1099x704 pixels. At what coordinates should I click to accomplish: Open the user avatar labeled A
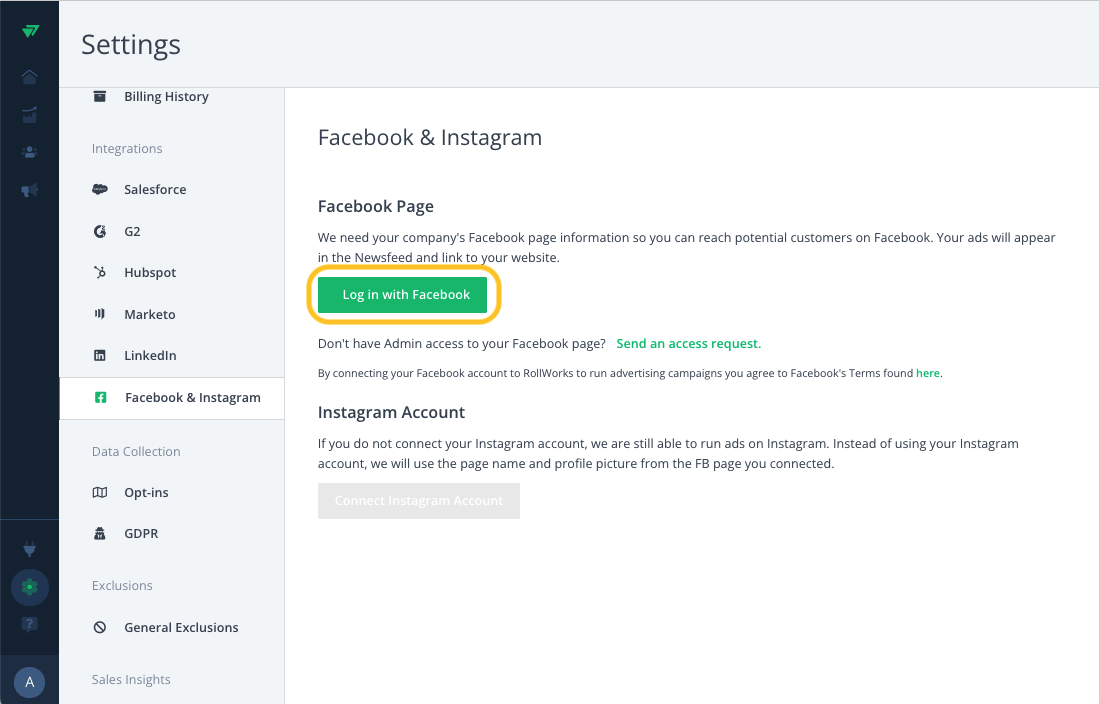[x=29, y=682]
